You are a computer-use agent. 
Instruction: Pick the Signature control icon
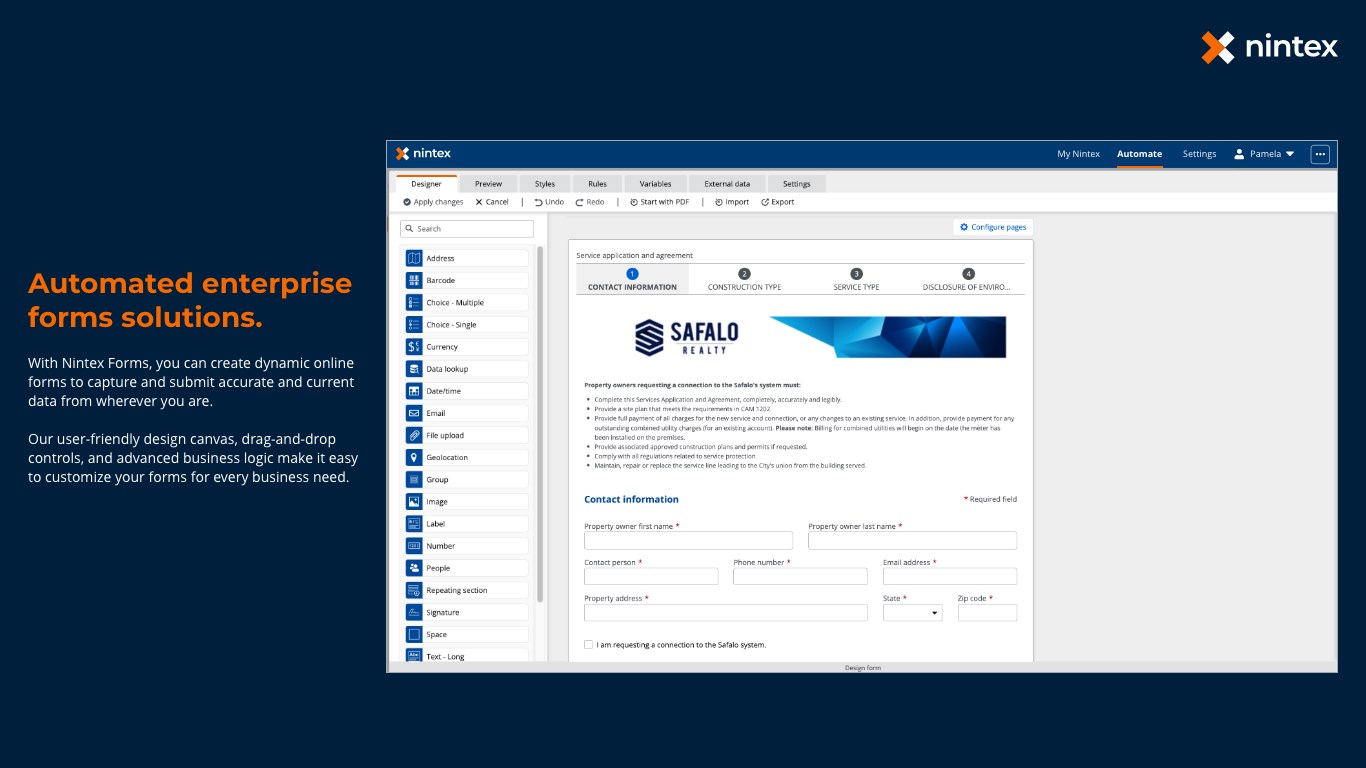(x=414, y=612)
